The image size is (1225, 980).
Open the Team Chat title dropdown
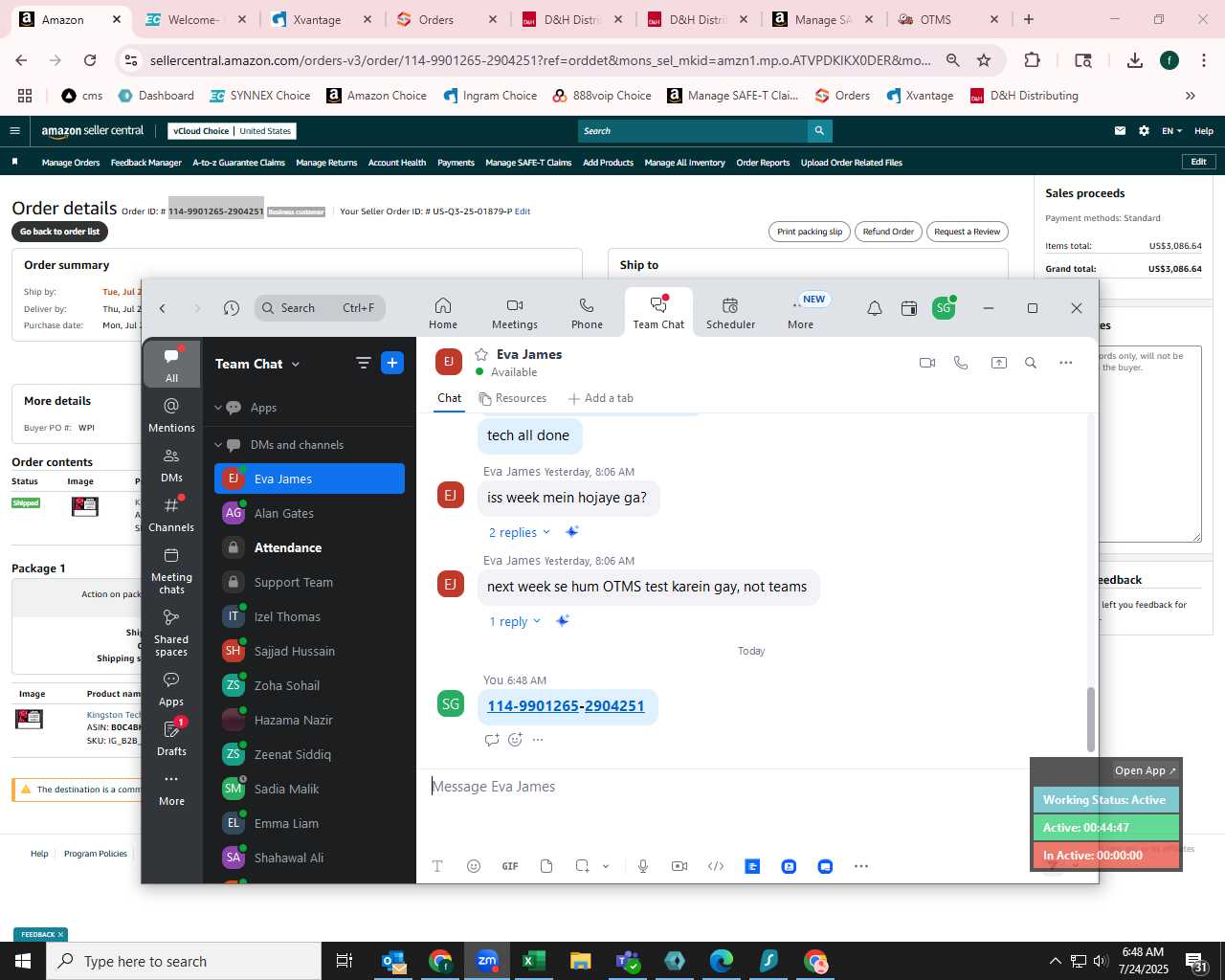(296, 365)
